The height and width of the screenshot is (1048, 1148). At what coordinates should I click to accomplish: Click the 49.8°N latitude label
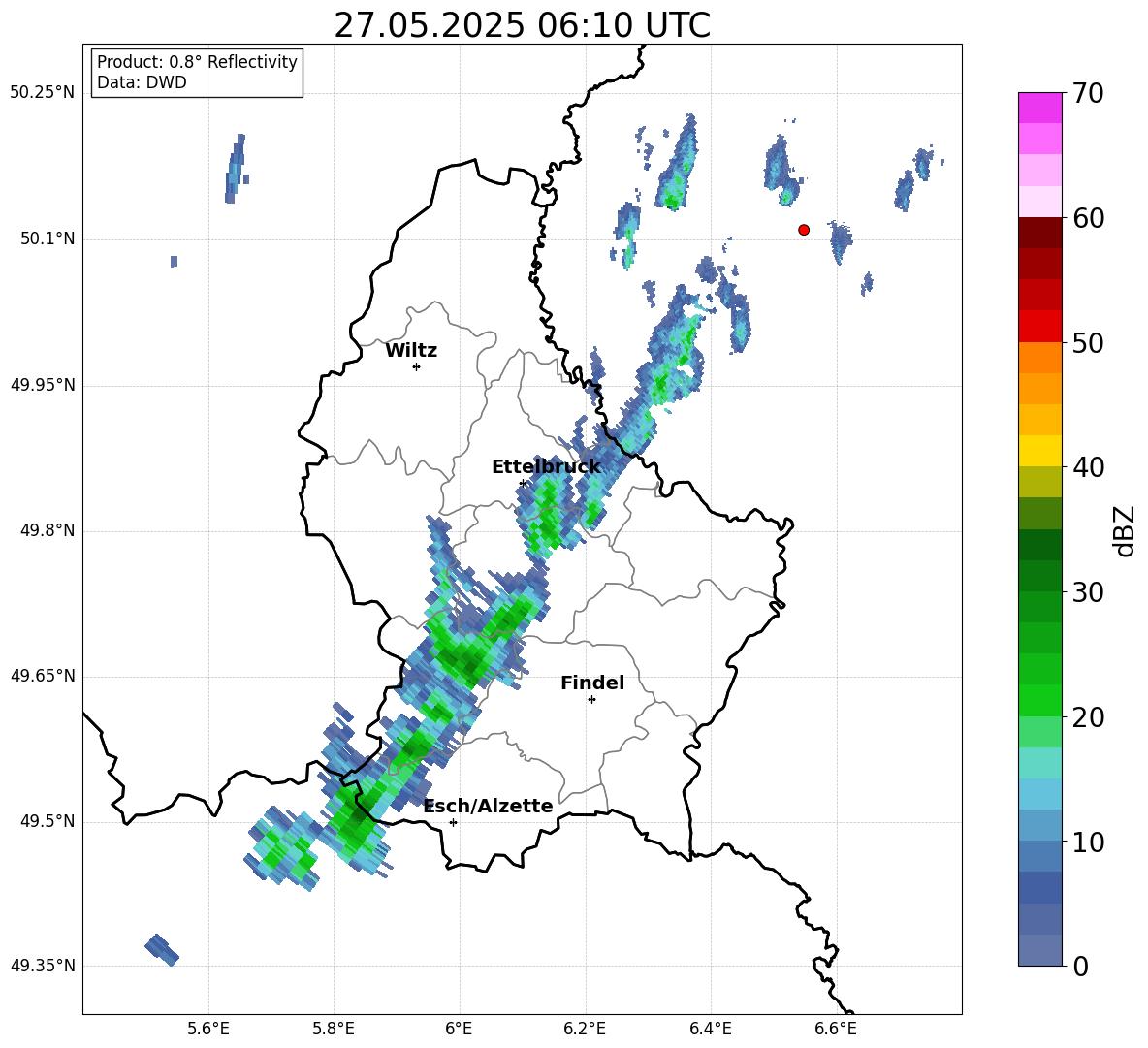(48, 530)
